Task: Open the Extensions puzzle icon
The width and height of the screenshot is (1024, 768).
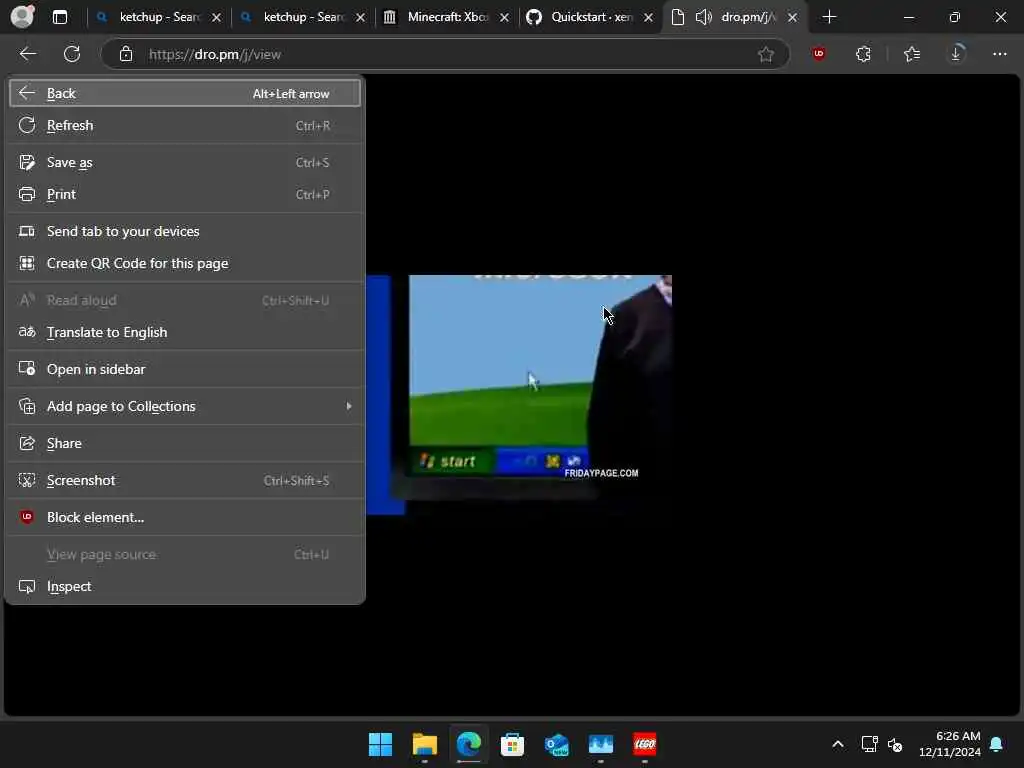Action: [863, 54]
